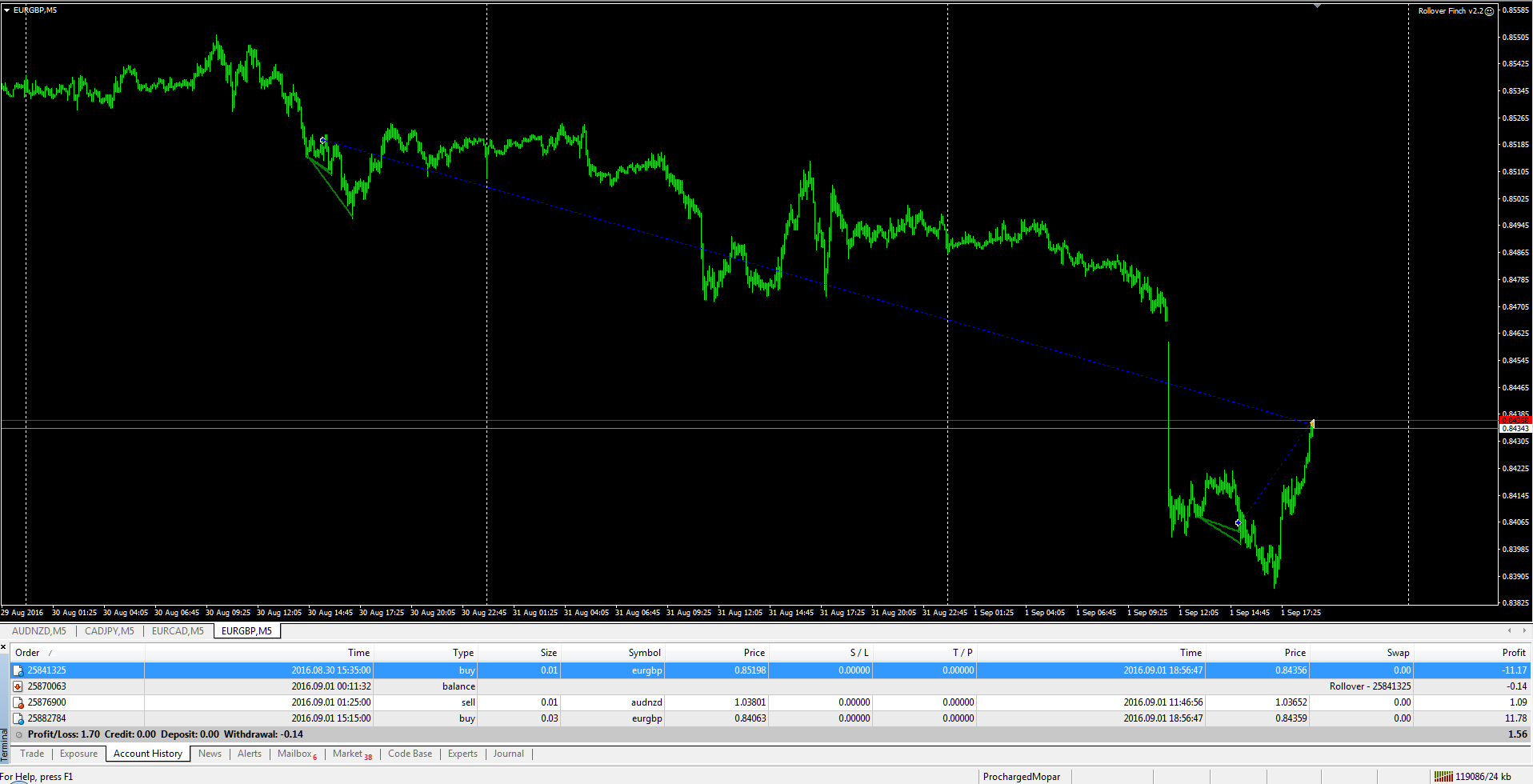Screen dimensions: 1533x784
Task: Click the balance icon for order 25870063
Action: pos(18,686)
